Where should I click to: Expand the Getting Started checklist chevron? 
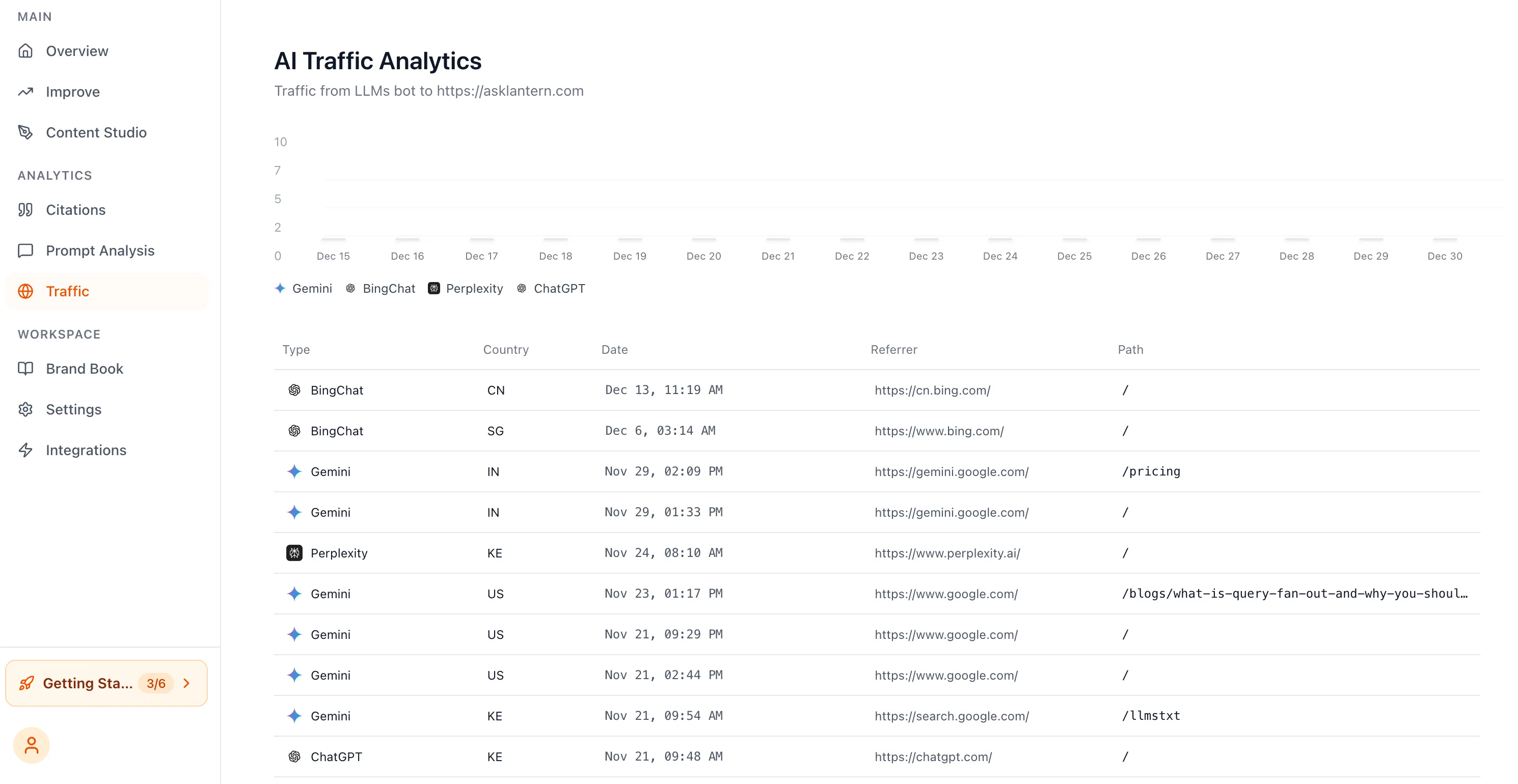tap(187, 683)
